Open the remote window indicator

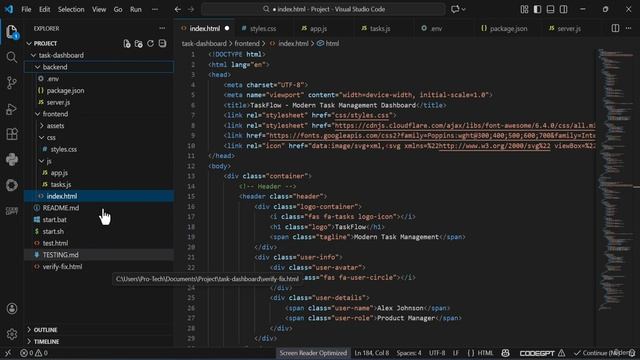coord(7,353)
